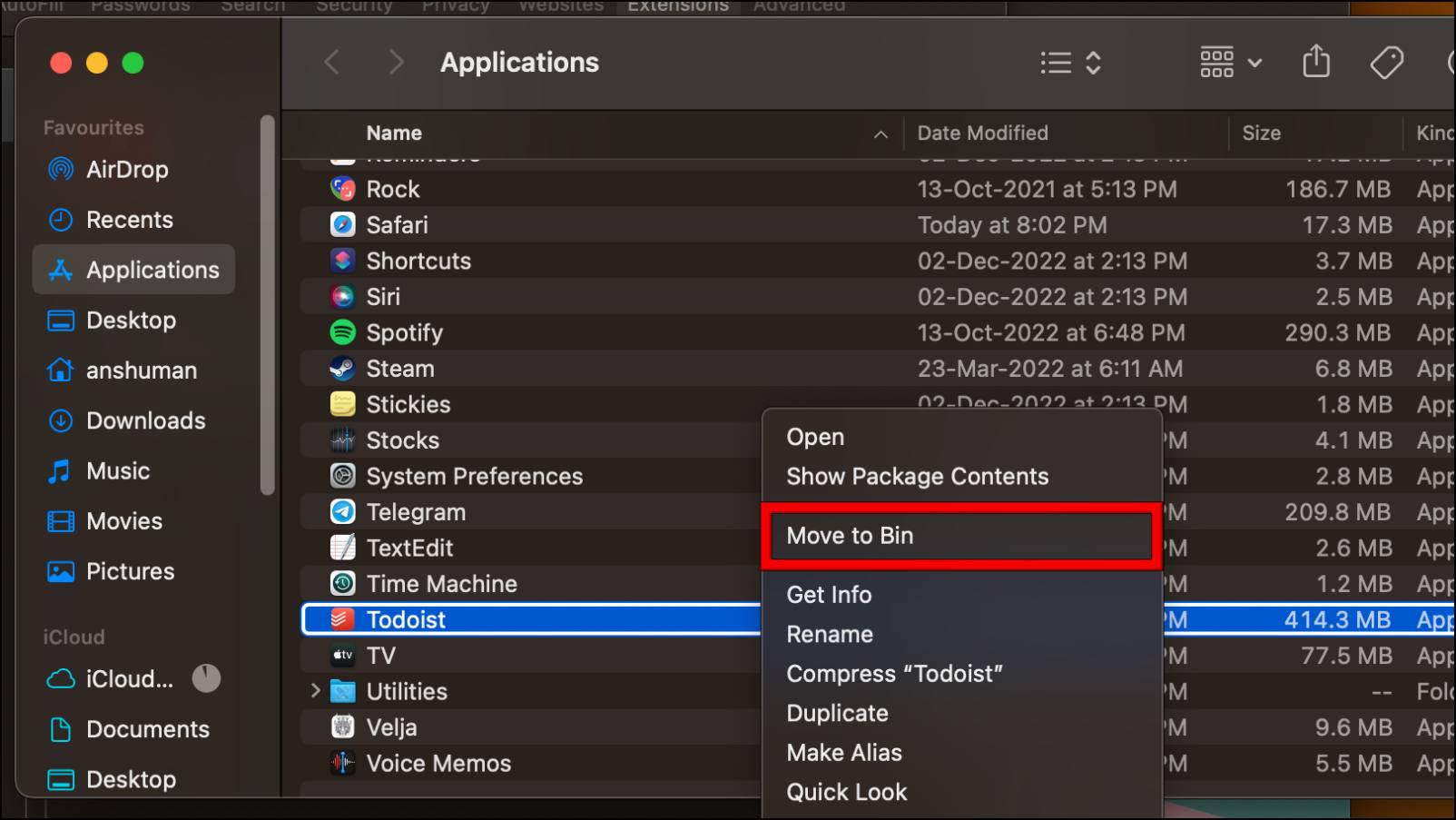This screenshot has height=820, width=1456.
Task: Click the Siri app icon
Action: click(x=342, y=296)
